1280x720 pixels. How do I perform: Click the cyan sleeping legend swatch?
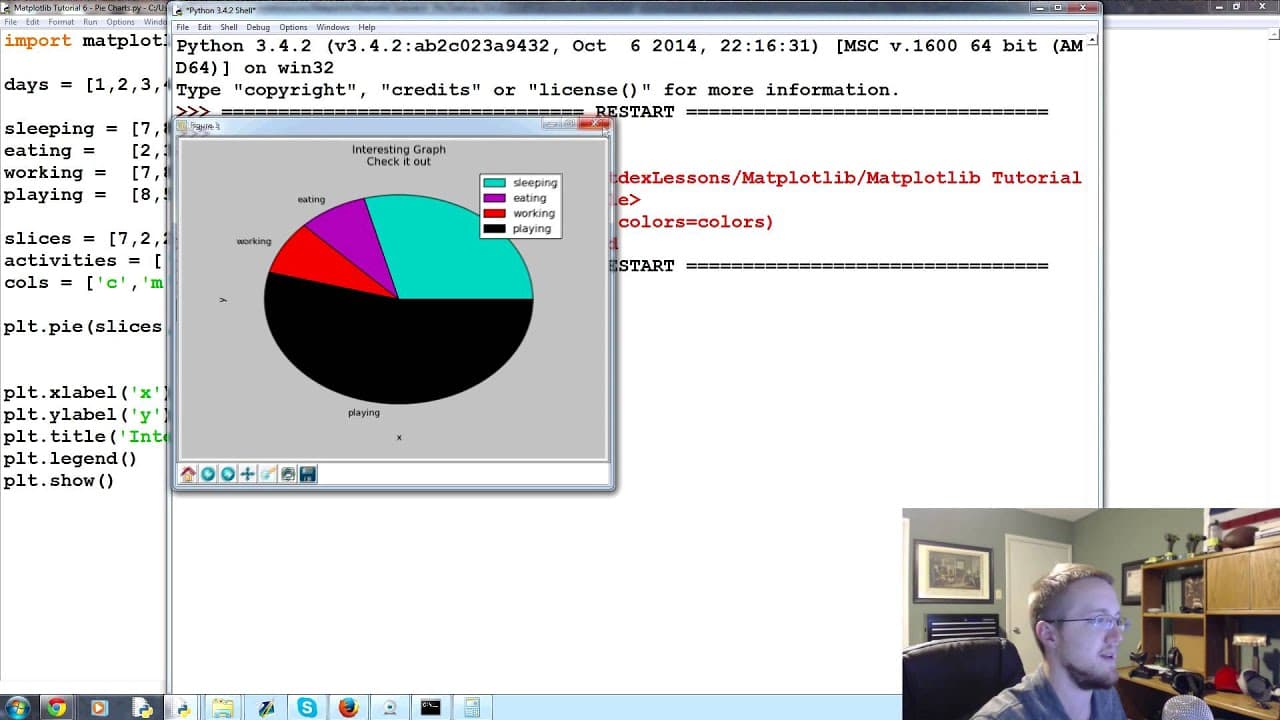[494, 183]
